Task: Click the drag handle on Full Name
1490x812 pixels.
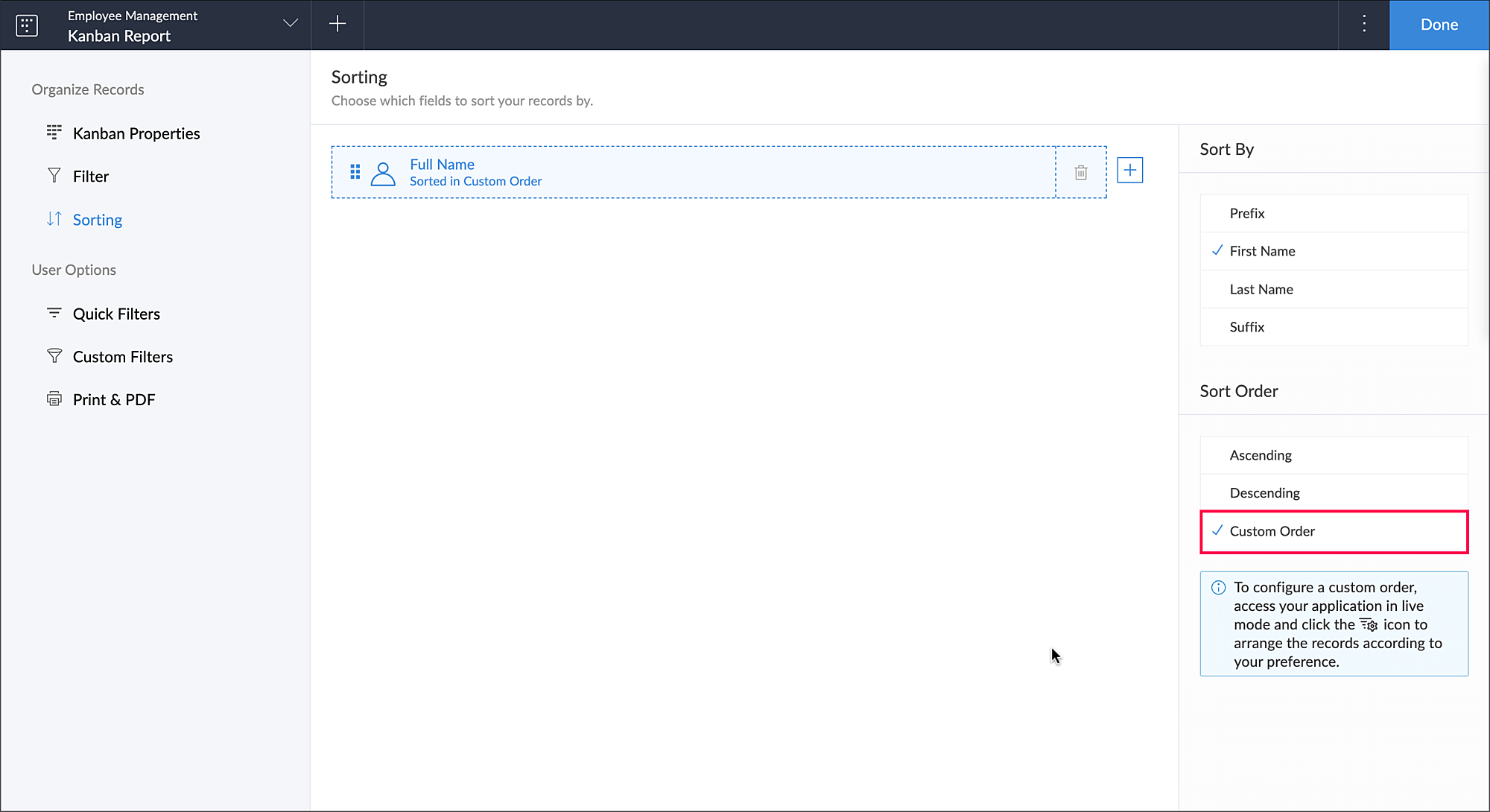Action: point(355,172)
